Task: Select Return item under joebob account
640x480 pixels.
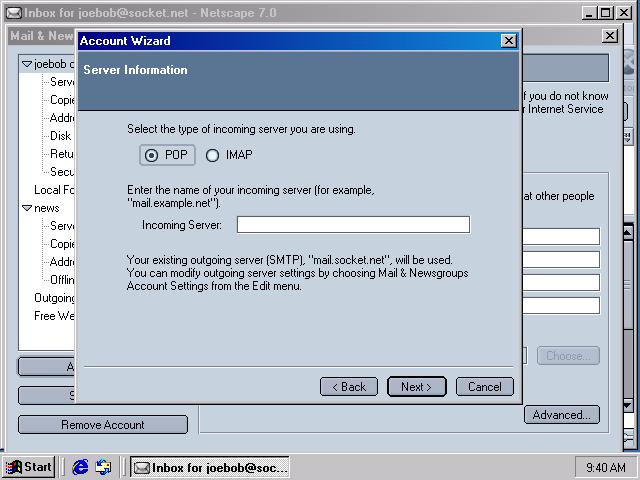Action: 62,154
